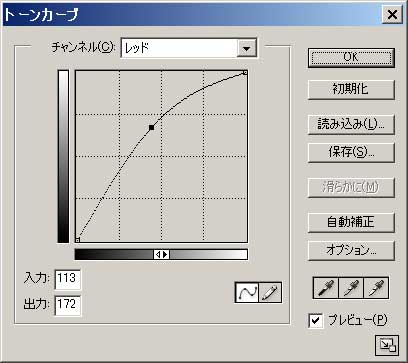The image size is (408, 363).
Task: Toggle the プレビュー checkbox
Action: point(316,321)
